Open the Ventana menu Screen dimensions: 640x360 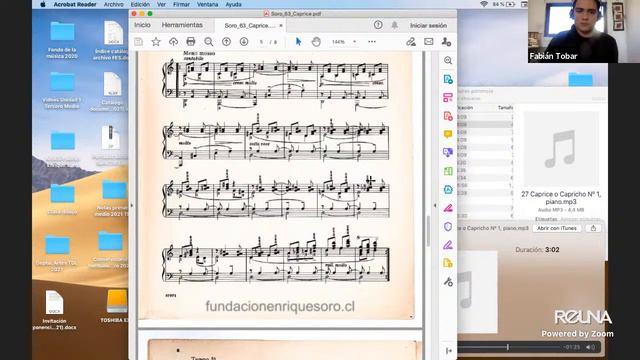coord(207,4)
